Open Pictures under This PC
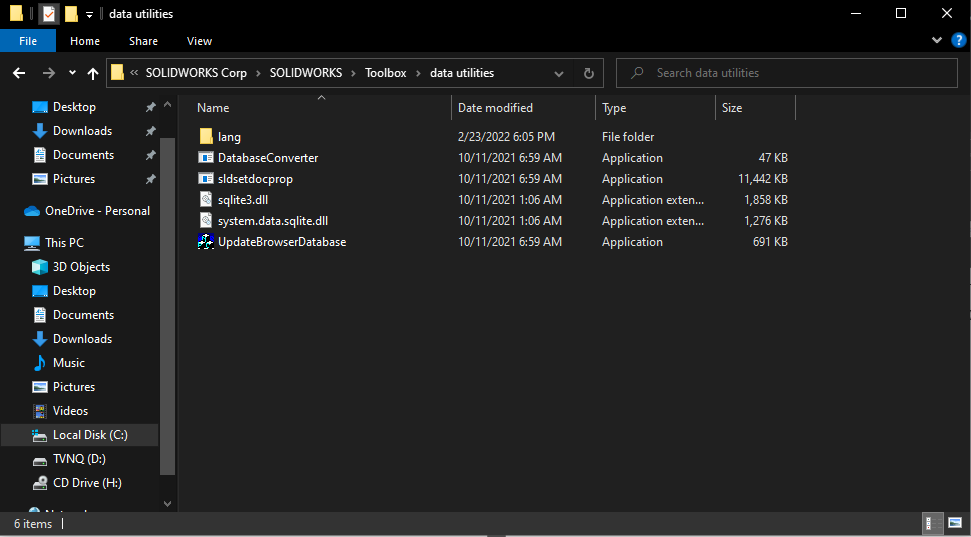 point(74,387)
